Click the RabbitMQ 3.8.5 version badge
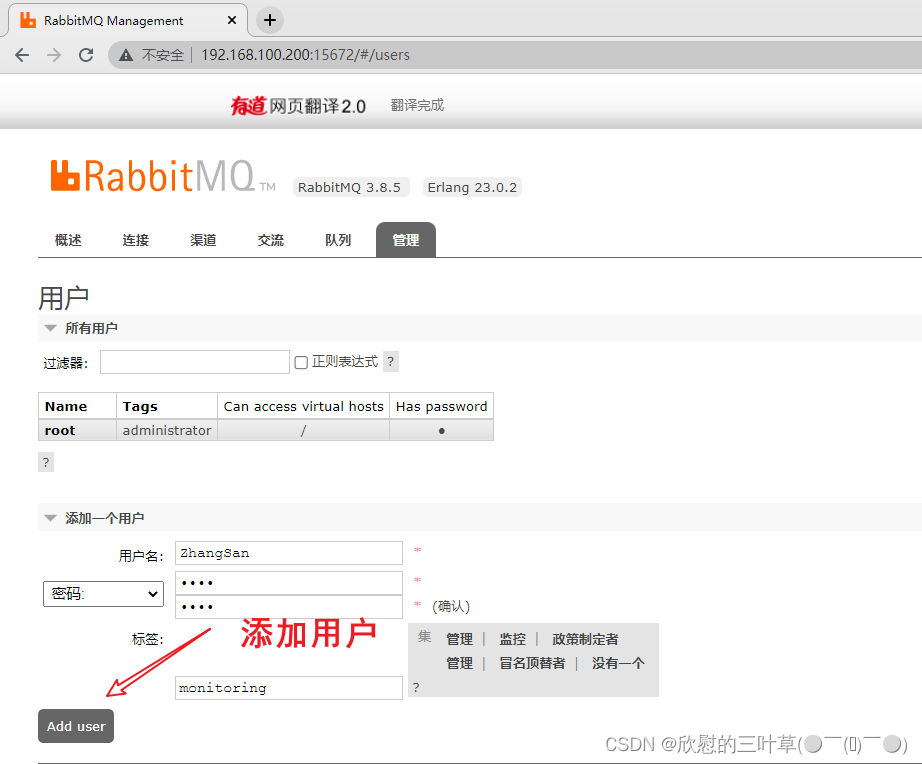Screen dimensions: 922x764 [349, 188]
